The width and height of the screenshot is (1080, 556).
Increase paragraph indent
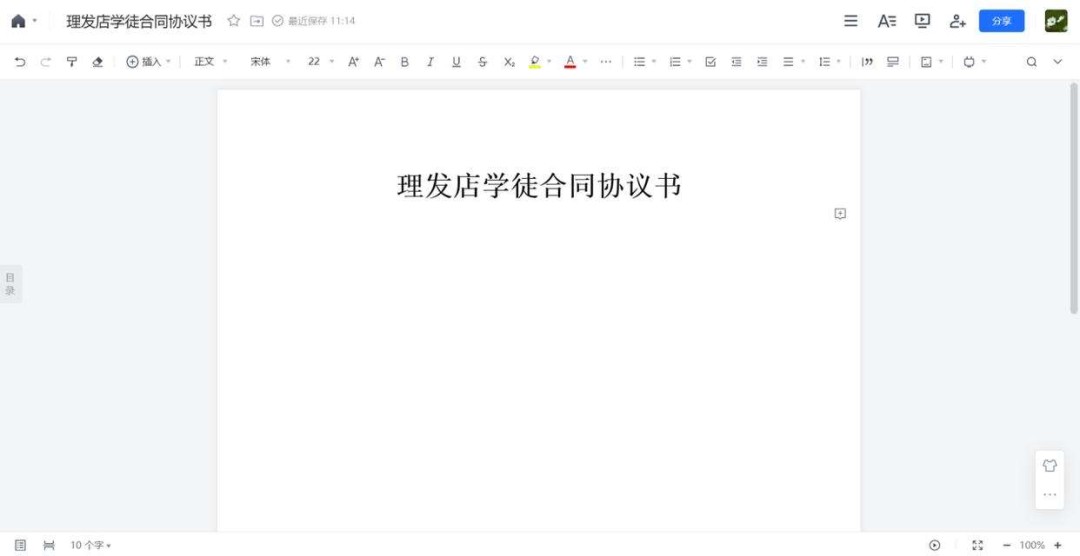(x=762, y=62)
